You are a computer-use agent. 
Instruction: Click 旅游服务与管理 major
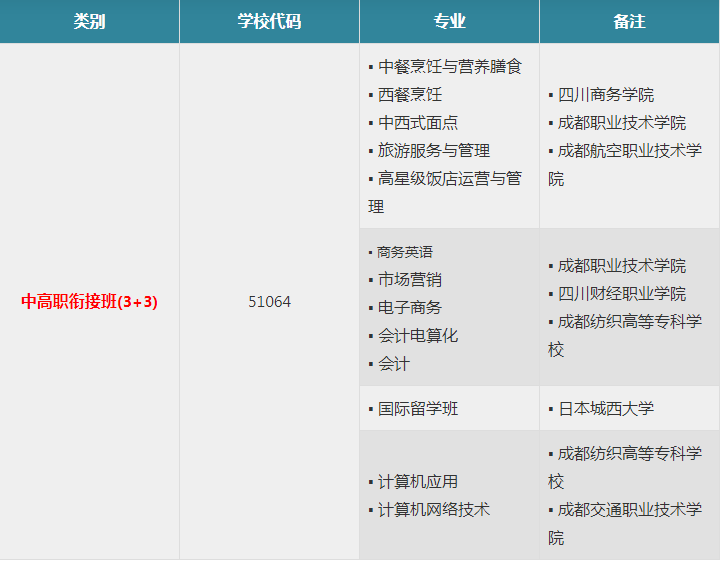tap(434, 151)
